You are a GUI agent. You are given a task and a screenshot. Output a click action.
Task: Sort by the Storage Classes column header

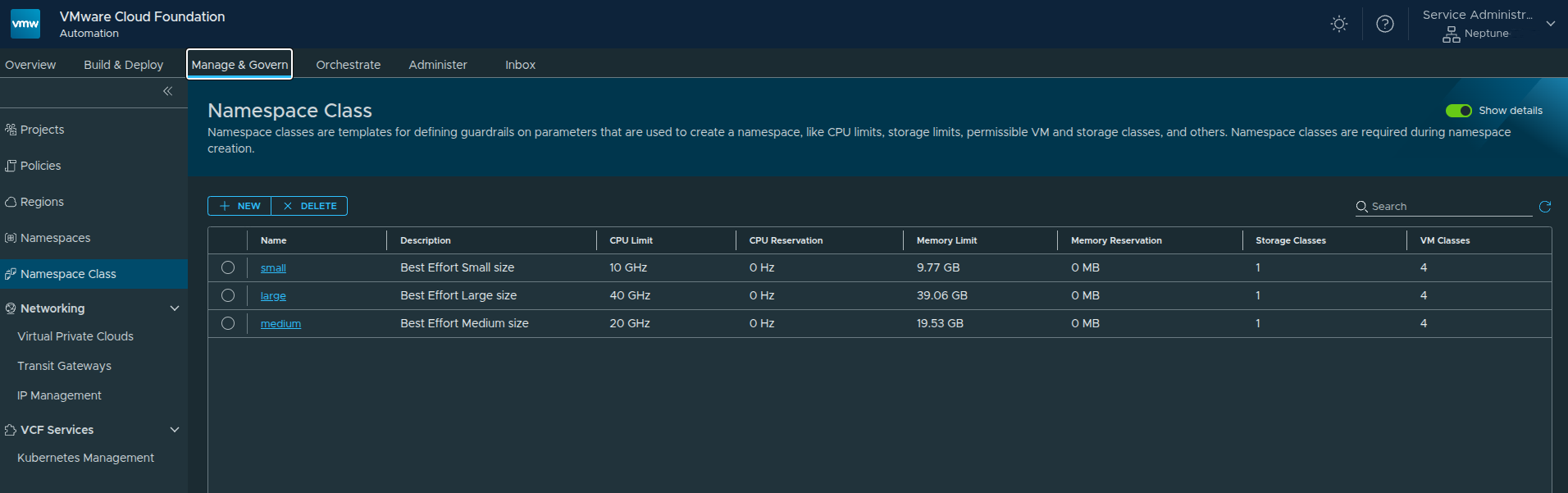coord(1291,240)
